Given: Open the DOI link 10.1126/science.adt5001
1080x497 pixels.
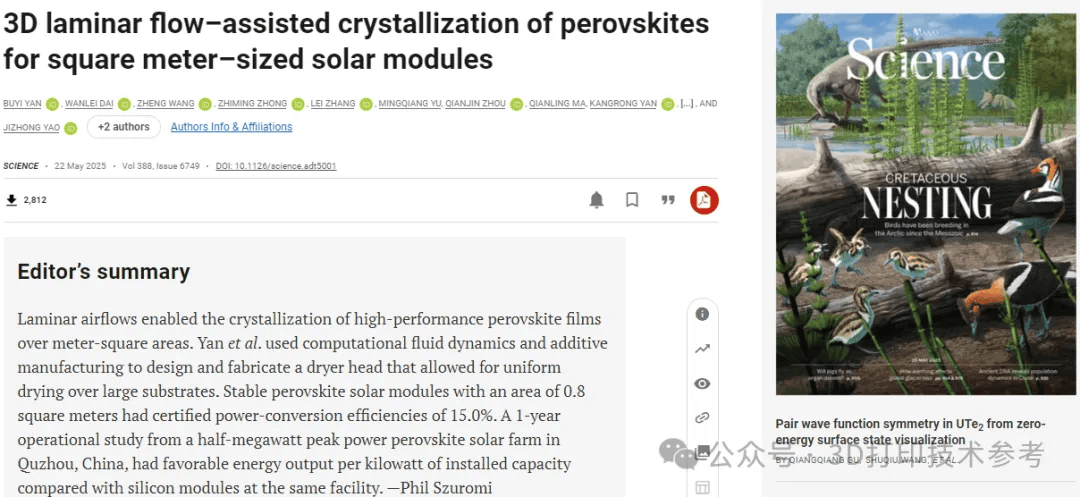Looking at the screenshot, I should (276, 166).
